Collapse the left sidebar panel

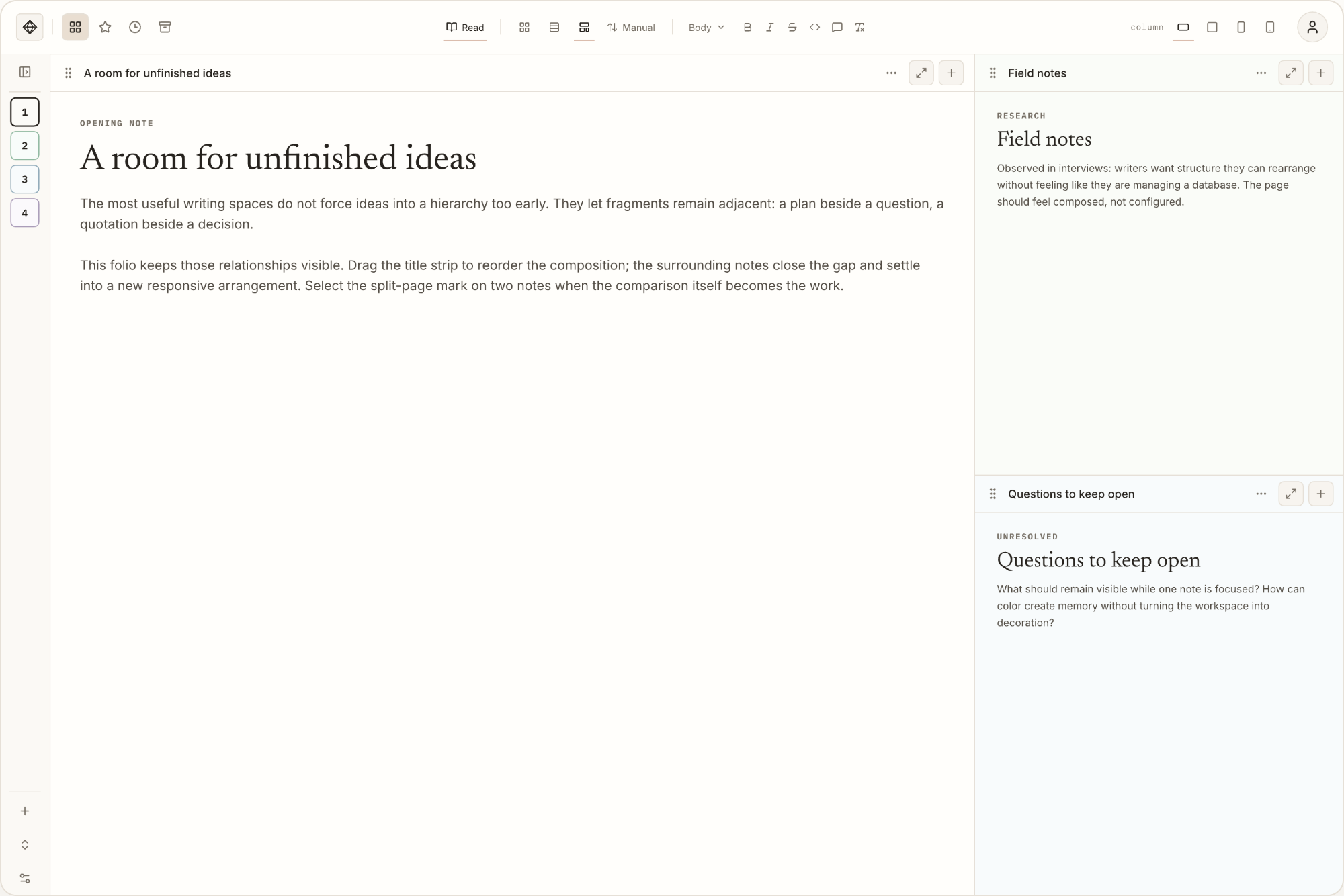[x=25, y=72]
